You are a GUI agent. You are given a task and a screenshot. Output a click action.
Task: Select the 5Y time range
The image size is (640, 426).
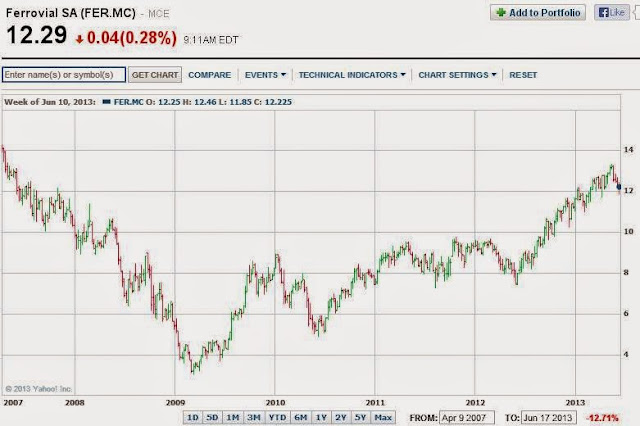coord(360,417)
